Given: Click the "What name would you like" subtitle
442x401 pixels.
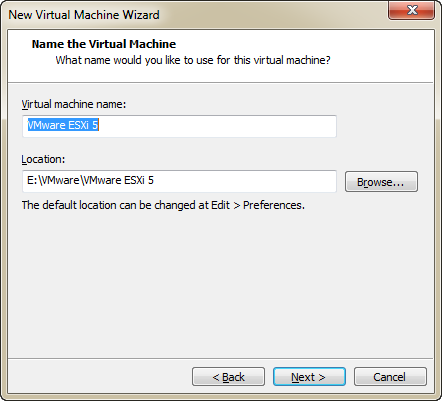Looking at the screenshot, I should (x=193, y=60).
